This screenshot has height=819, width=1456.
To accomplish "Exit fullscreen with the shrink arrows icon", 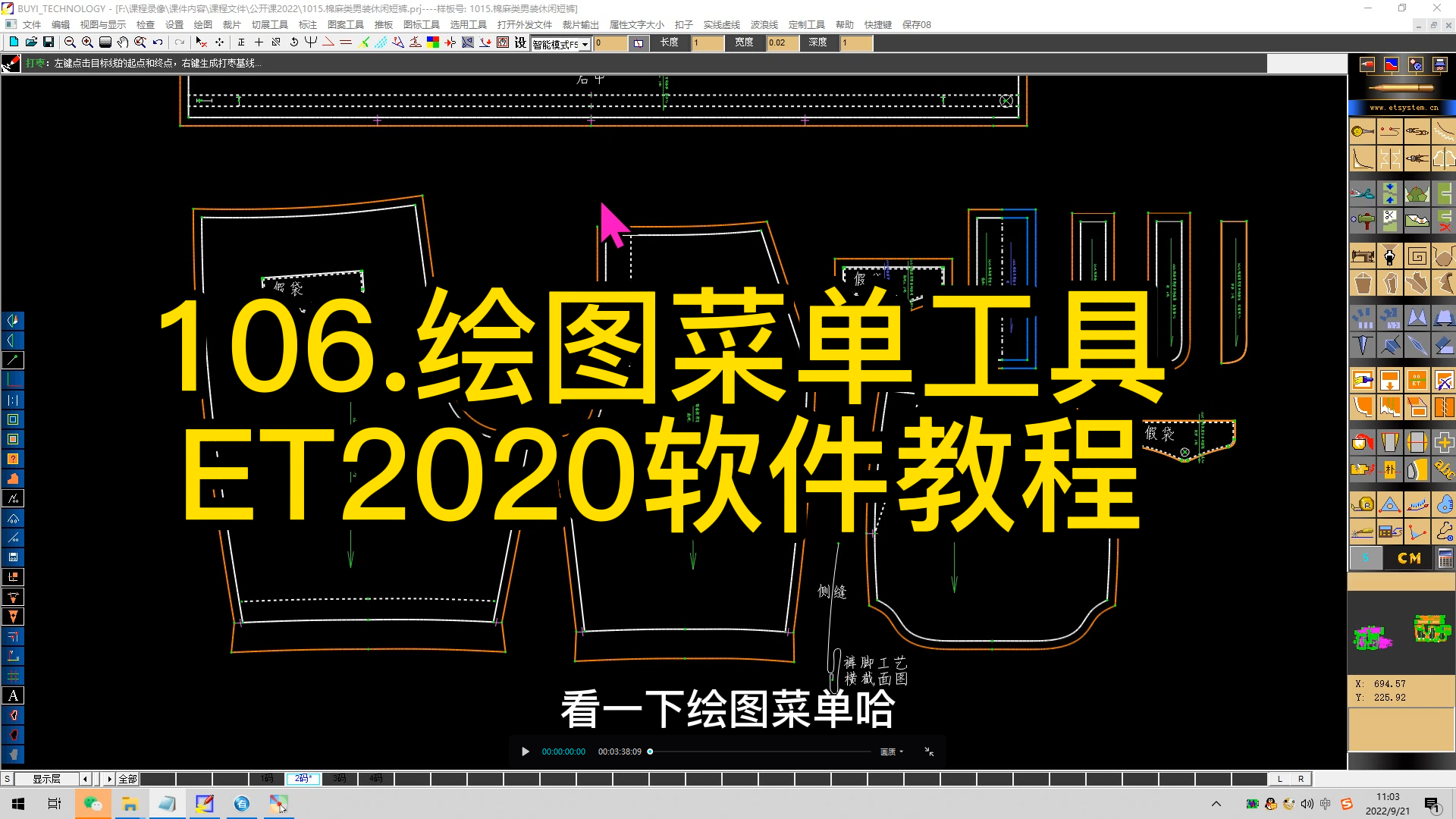I will coord(929,752).
